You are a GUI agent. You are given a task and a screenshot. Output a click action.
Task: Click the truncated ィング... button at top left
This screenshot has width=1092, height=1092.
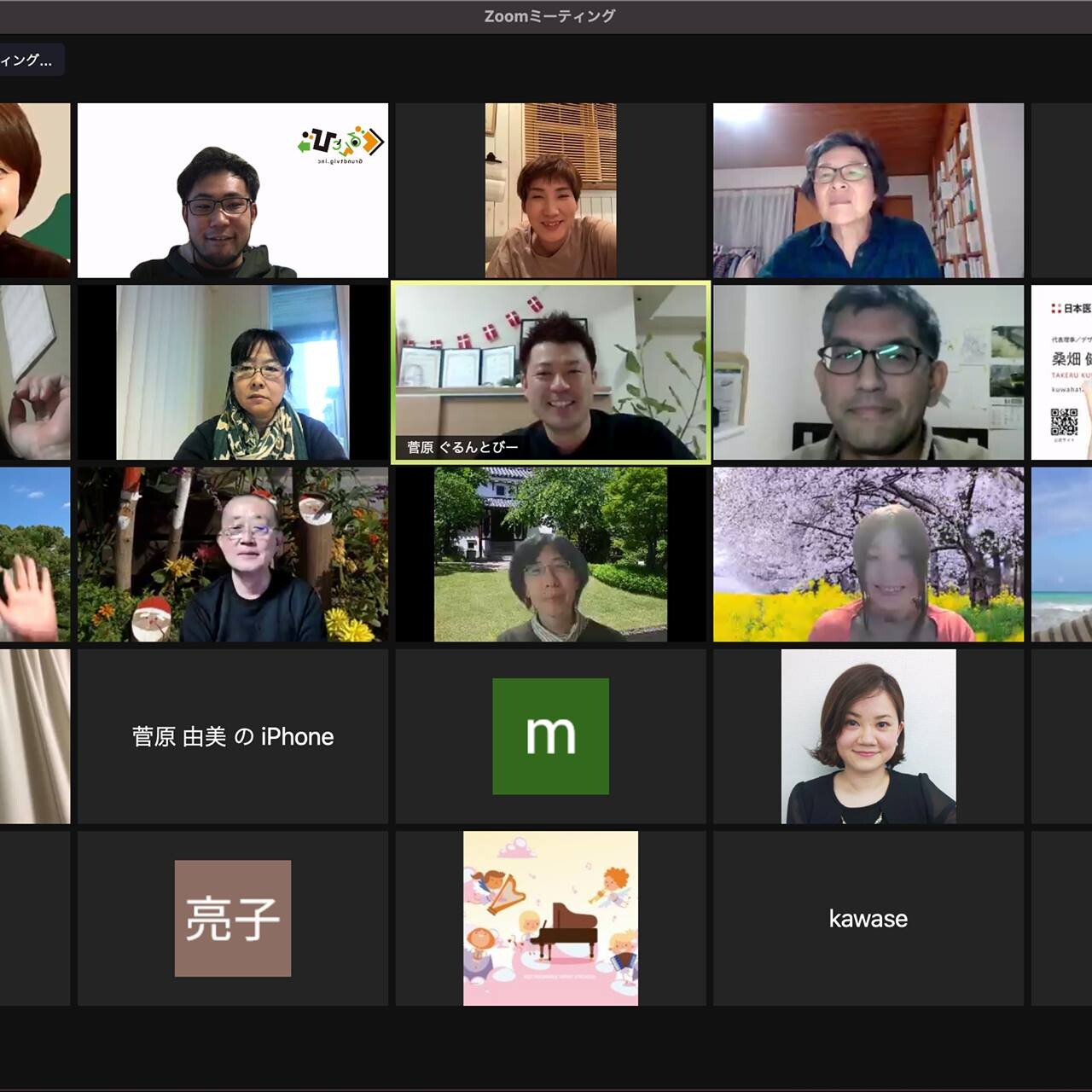tap(29, 60)
